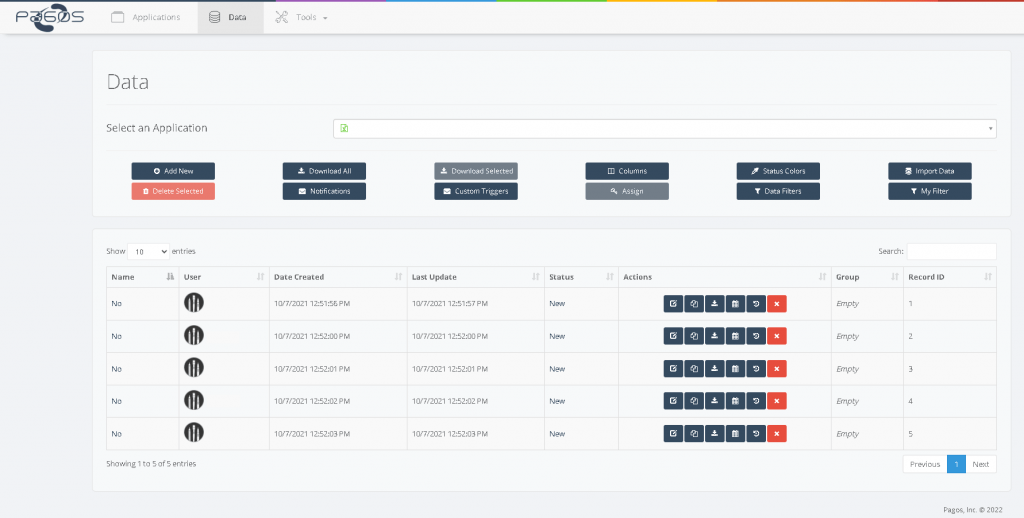Click the Delete Selected button
This screenshot has width=1024, height=518.
[x=173, y=191]
